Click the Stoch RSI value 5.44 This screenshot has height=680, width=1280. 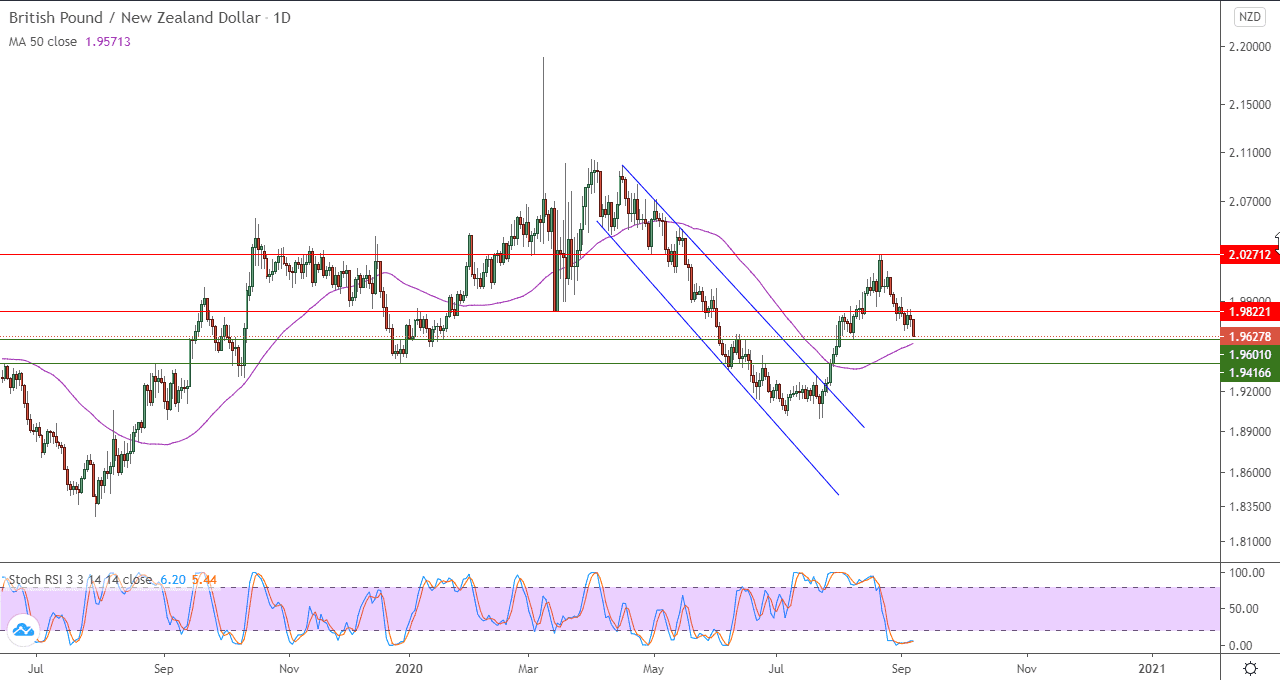[x=203, y=579]
